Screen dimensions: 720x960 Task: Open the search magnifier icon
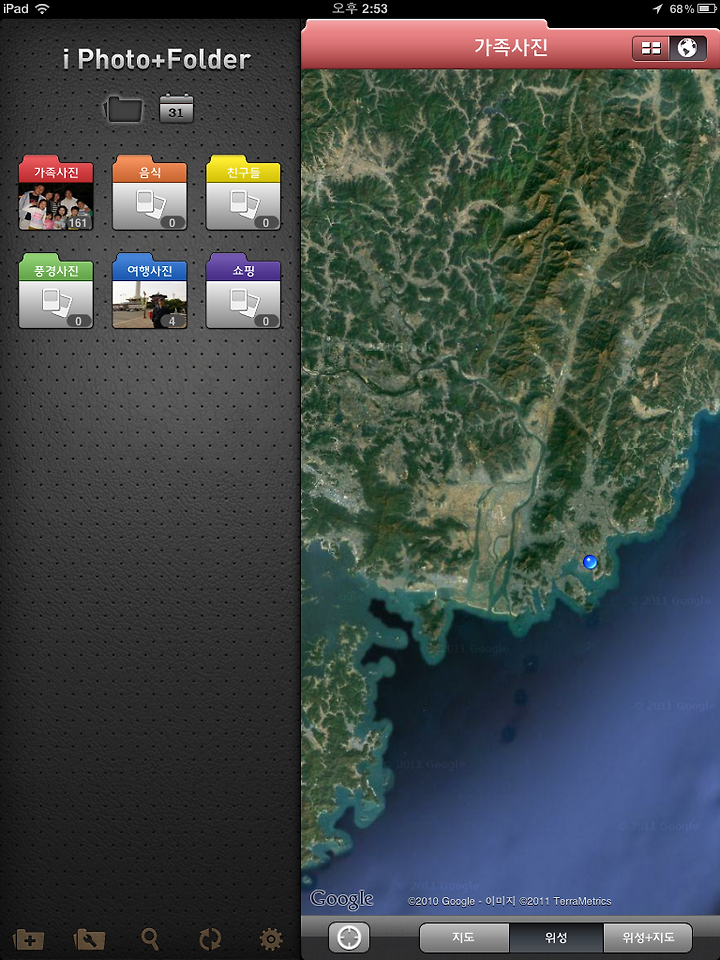click(150, 939)
